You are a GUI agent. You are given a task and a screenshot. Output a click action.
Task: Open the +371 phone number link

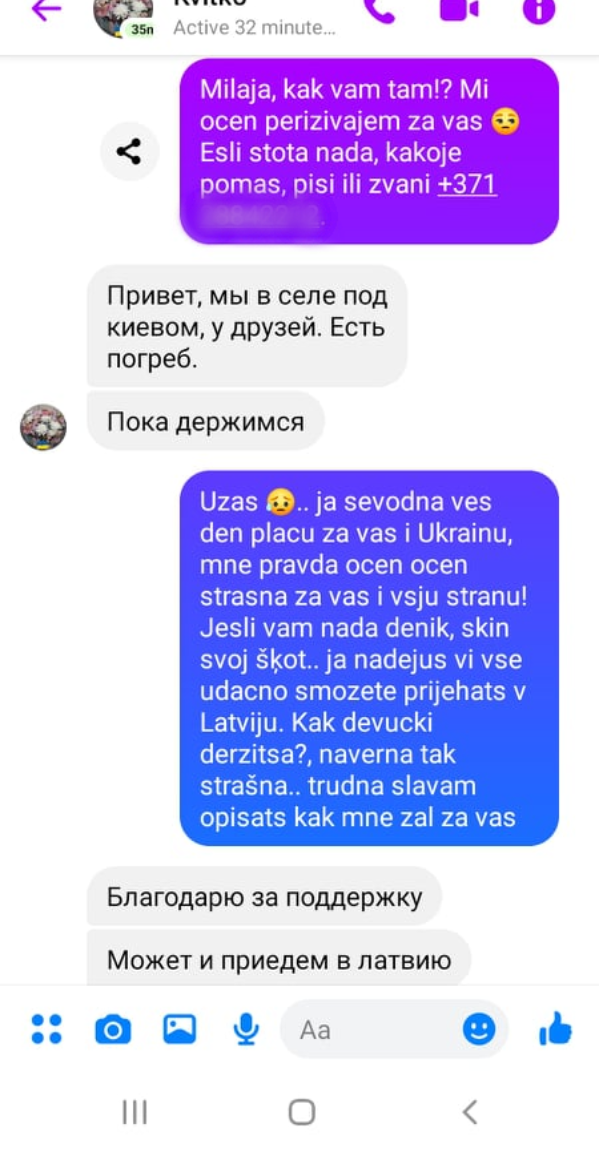467,186
